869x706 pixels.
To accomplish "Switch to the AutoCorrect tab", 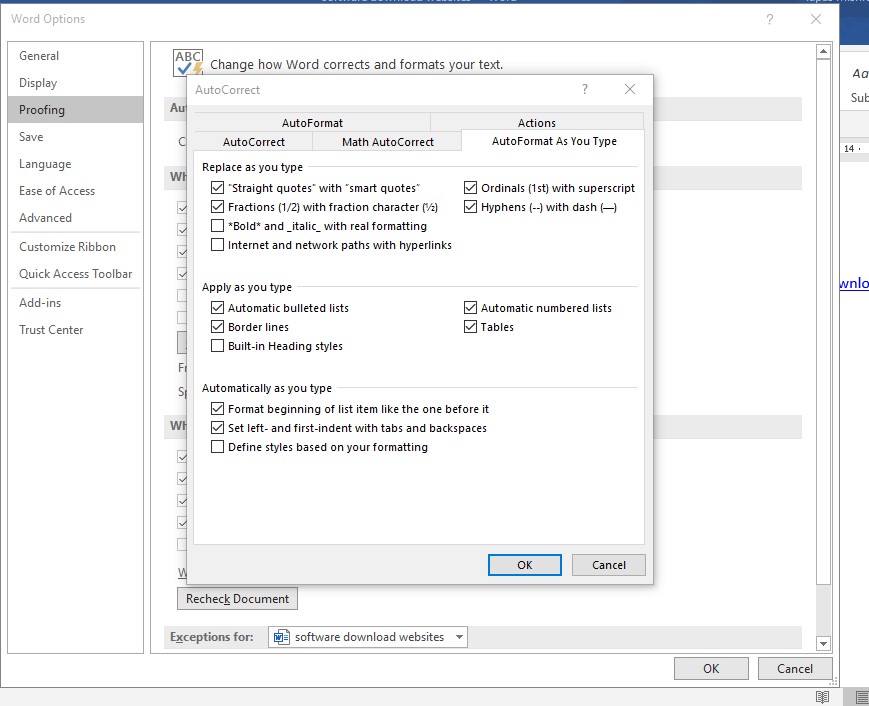I will 253,142.
